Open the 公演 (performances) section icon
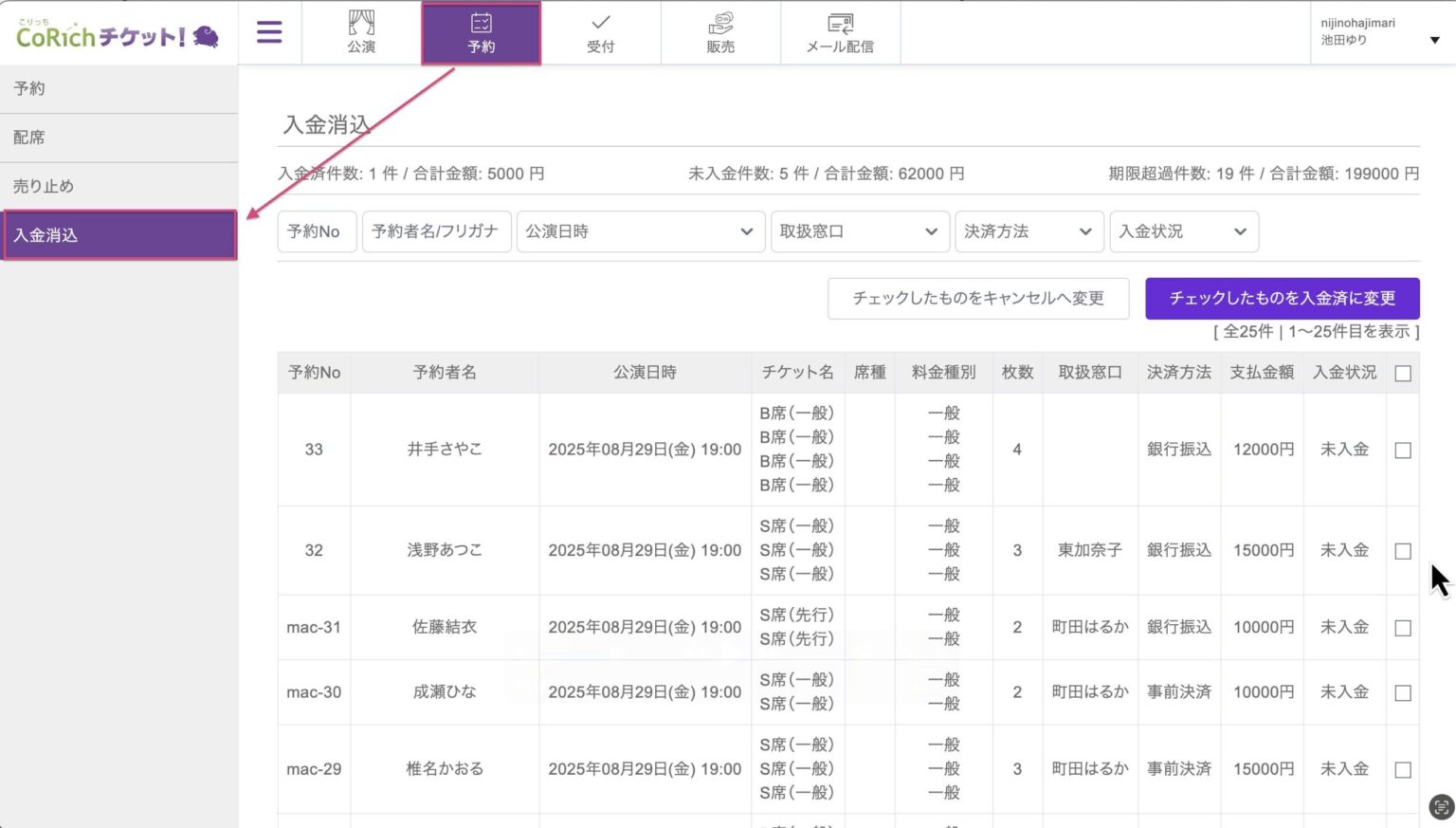The image size is (1456, 828). coord(360,31)
